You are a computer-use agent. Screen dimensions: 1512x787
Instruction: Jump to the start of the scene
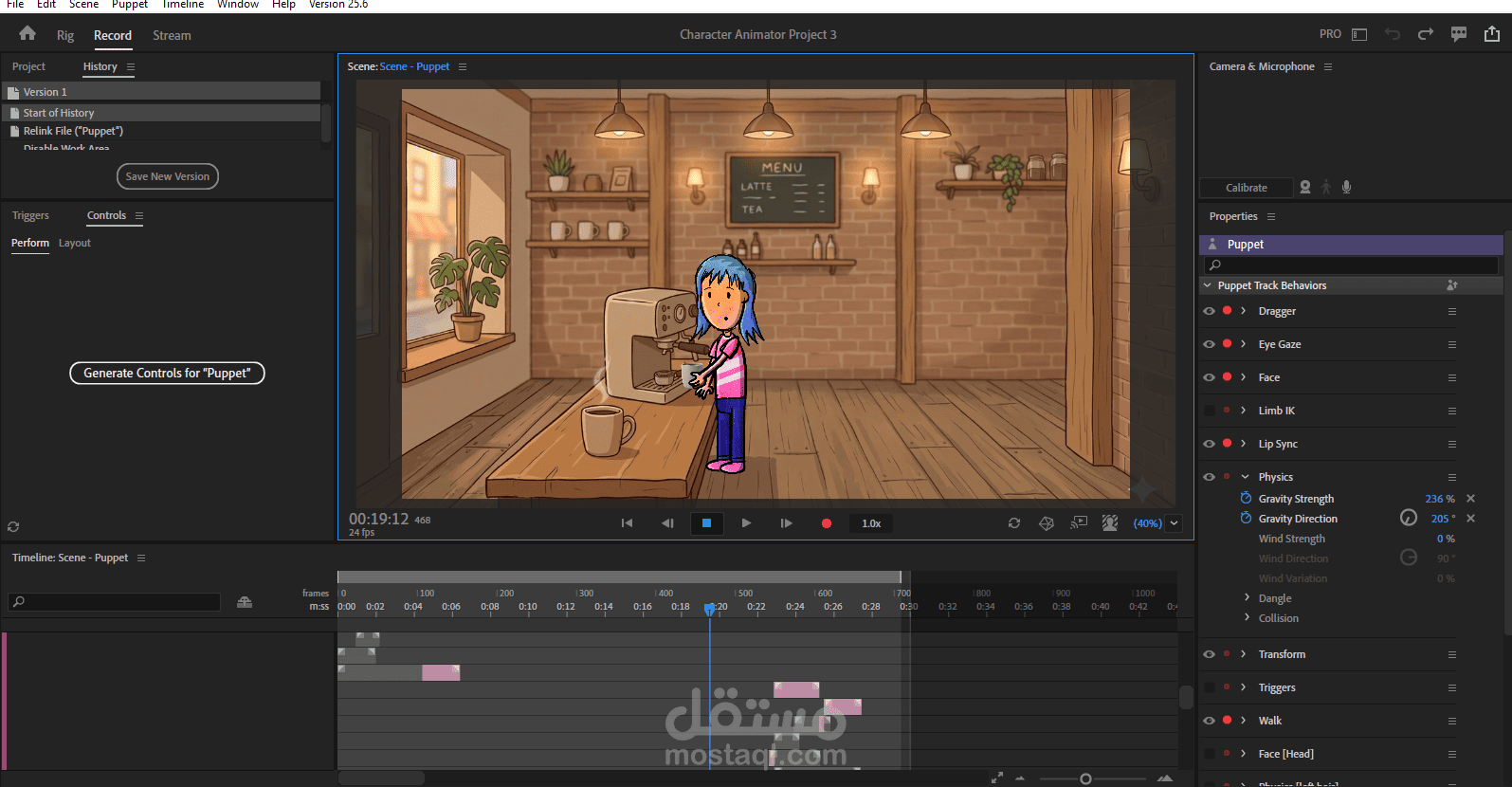[x=627, y=523]
